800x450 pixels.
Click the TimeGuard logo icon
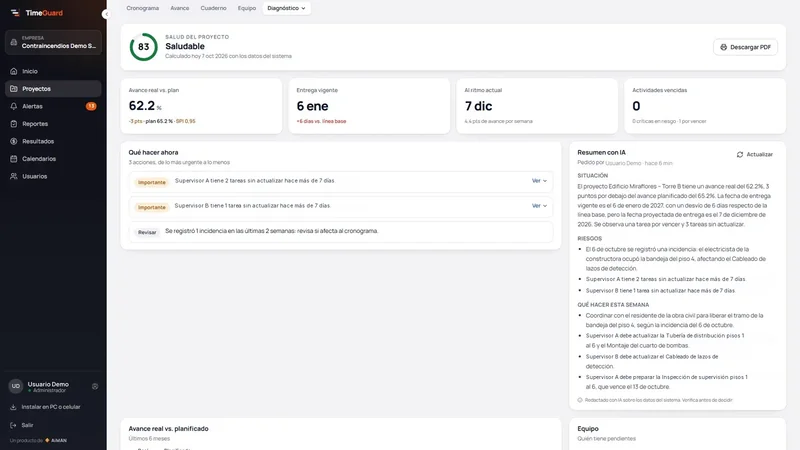(15, 13)
